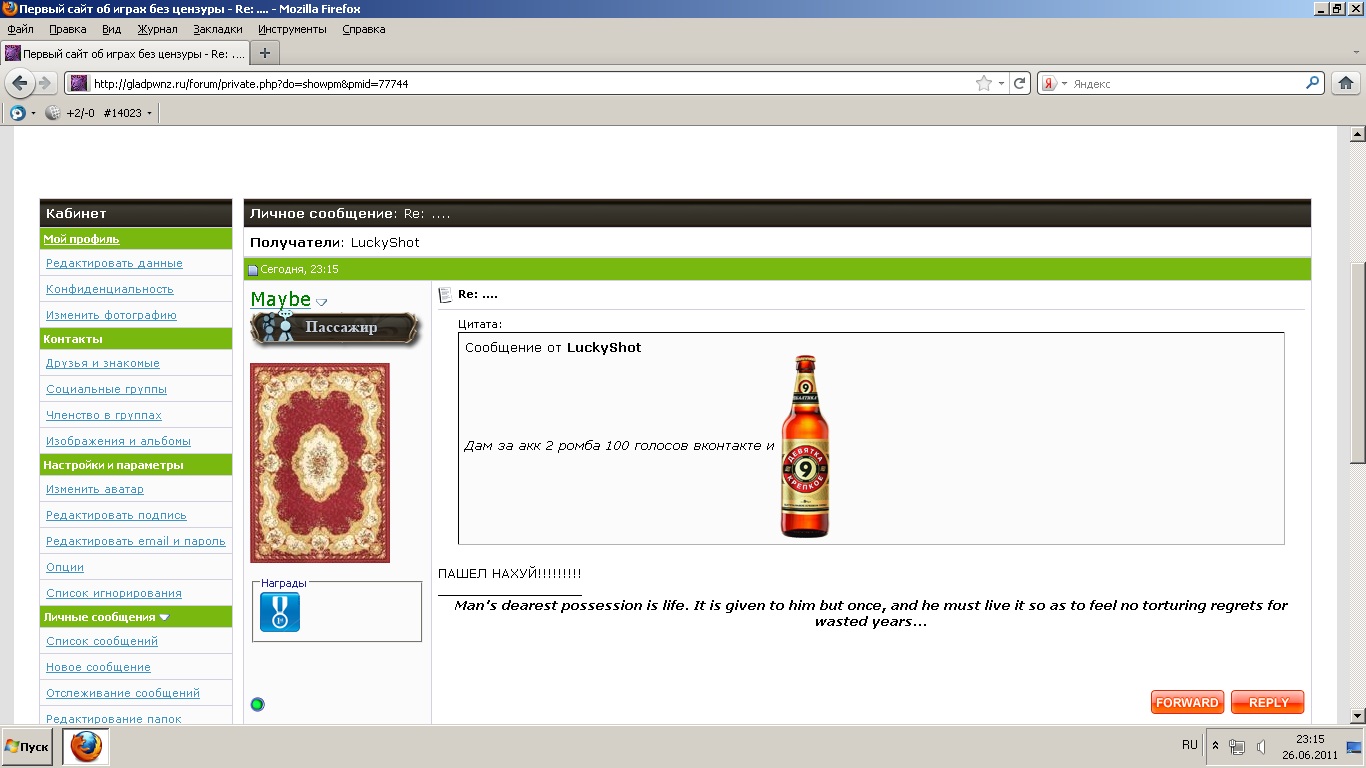Viewport: 1366px width, 768px height.
Task: Click the carpet avatar image of Maybe
Action: tap(319, 462)
